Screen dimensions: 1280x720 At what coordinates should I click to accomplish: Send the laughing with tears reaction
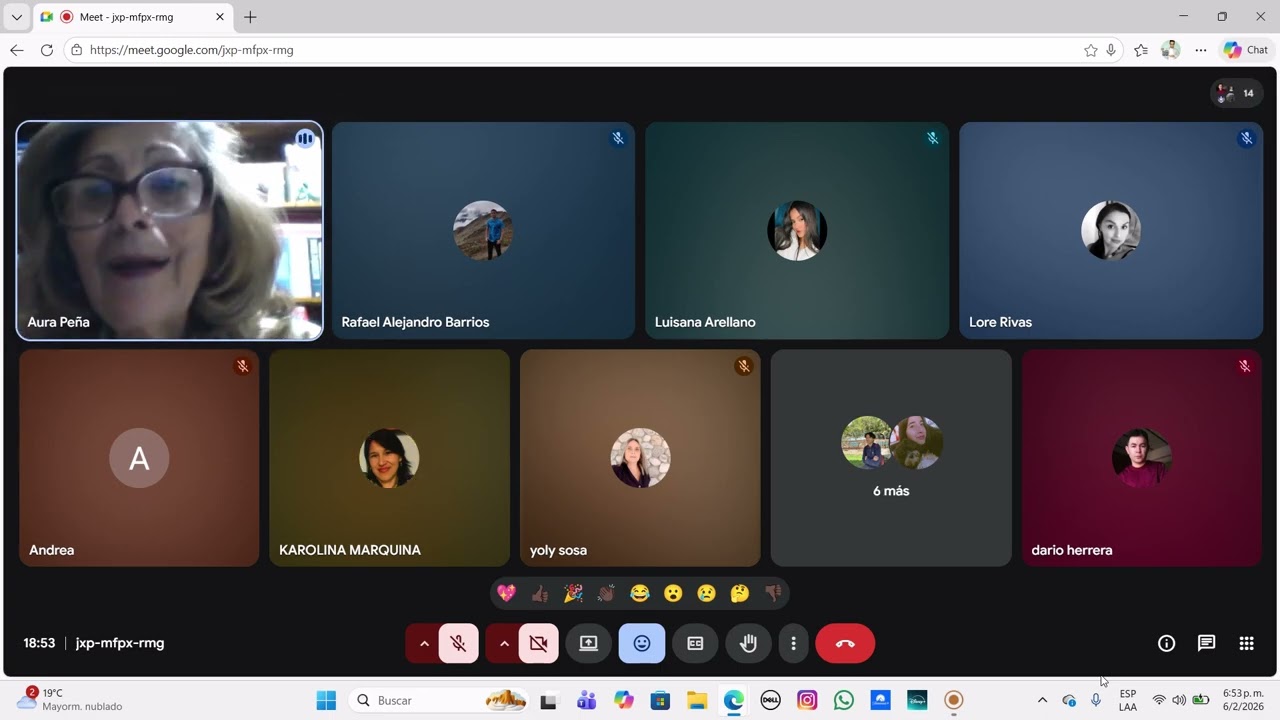[640, 594]
